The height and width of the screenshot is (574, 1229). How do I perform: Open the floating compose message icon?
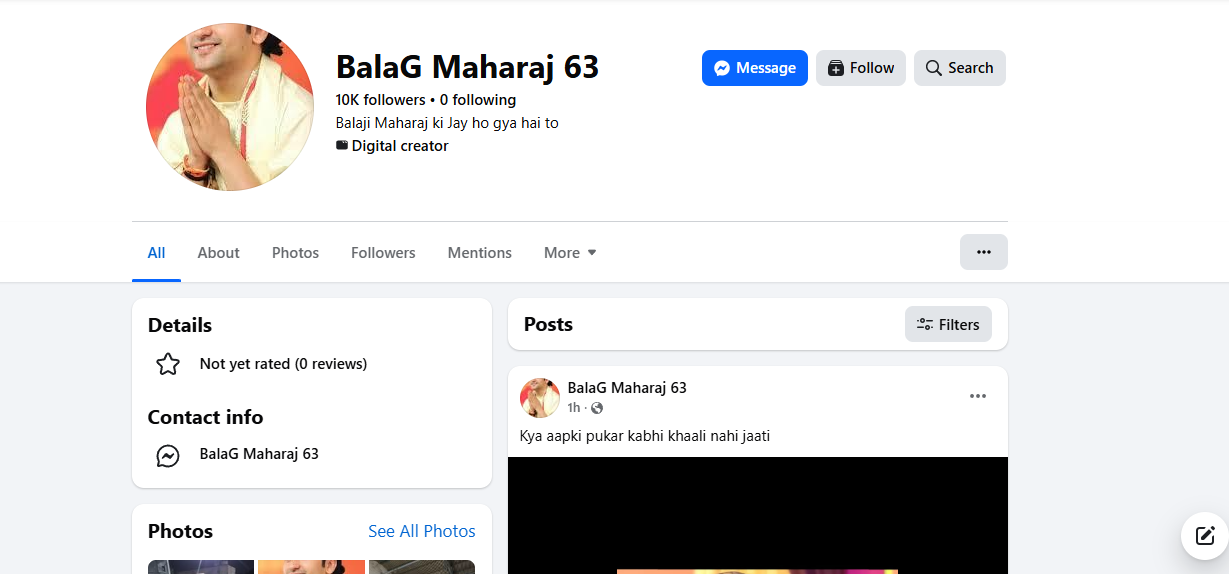point(1204,535)
